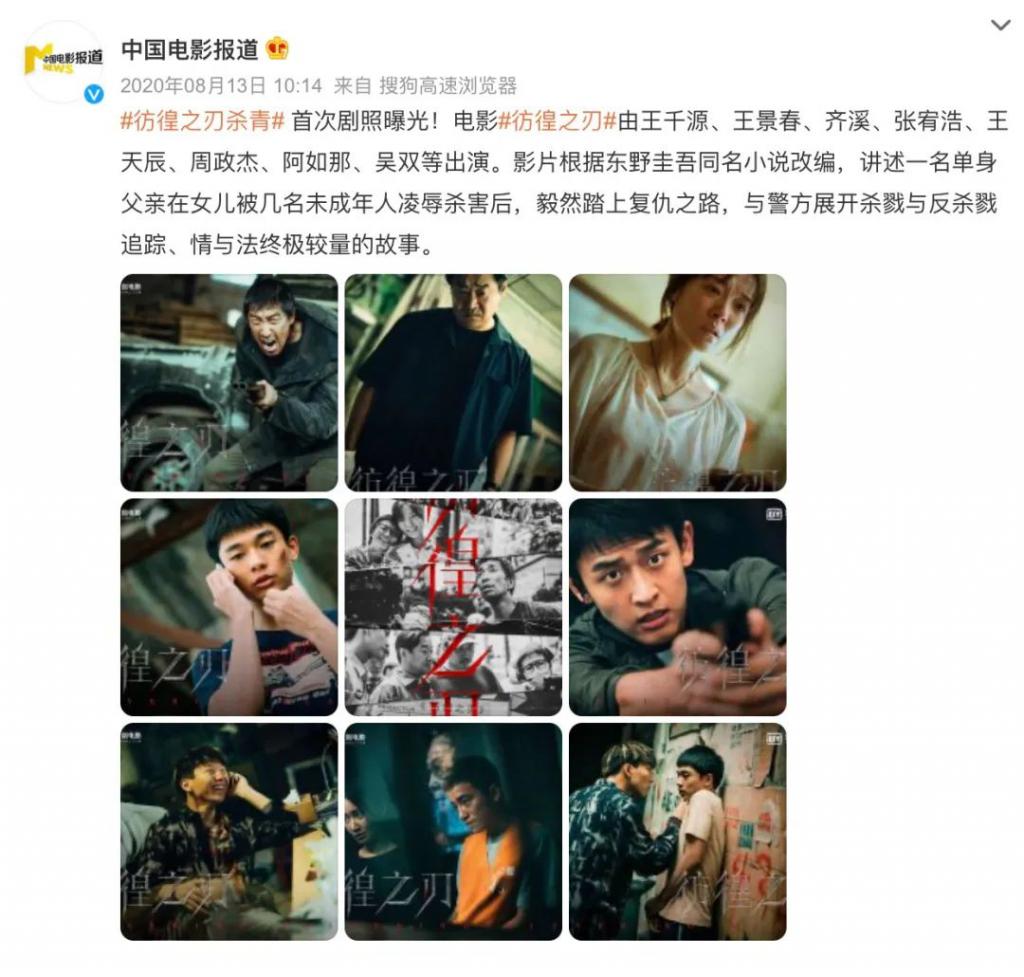Open photo of laughing man on phone
Viewport: 1024px width, 977px height.
pos(229,832)
